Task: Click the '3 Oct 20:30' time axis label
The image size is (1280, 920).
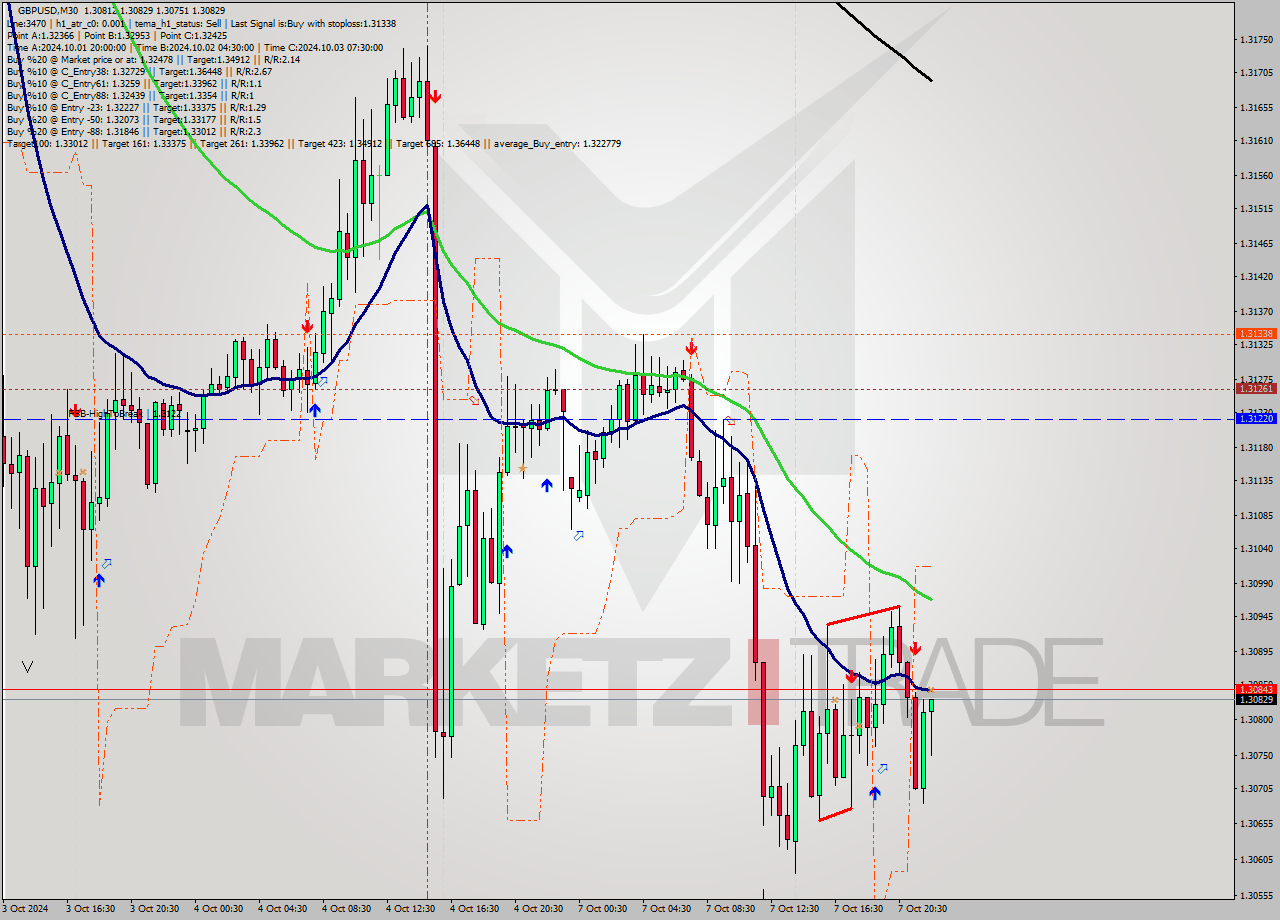Action: tap(155, 909)
